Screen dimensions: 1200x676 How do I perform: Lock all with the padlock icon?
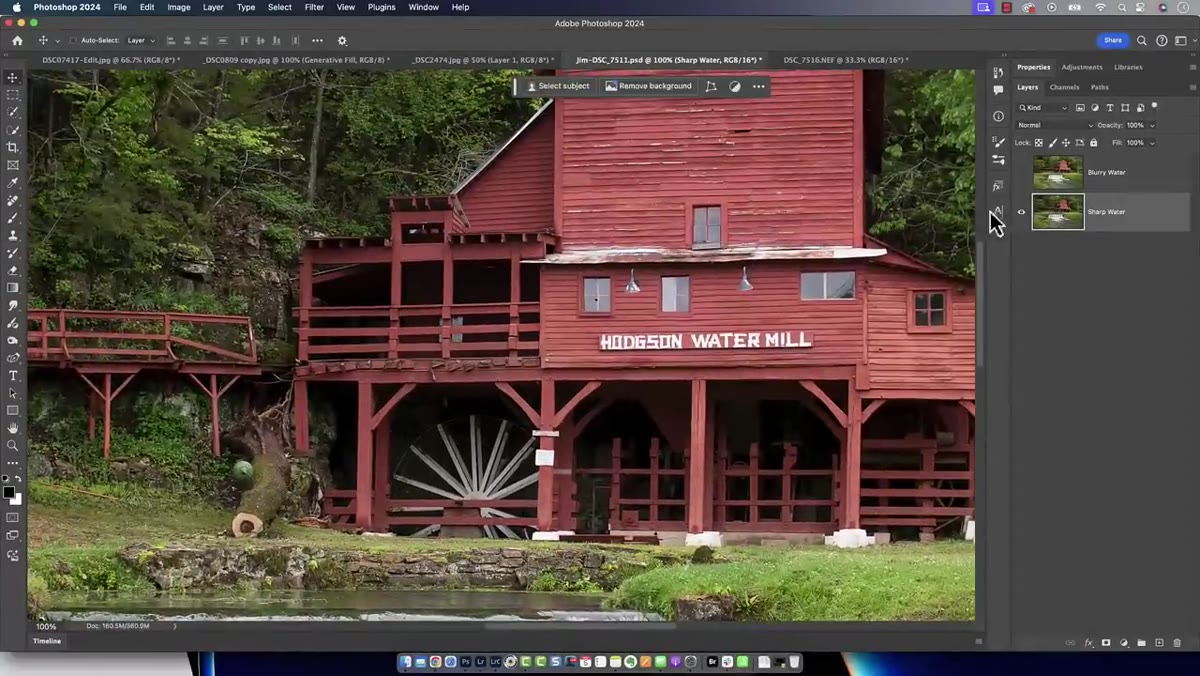tap(1093, 143)
